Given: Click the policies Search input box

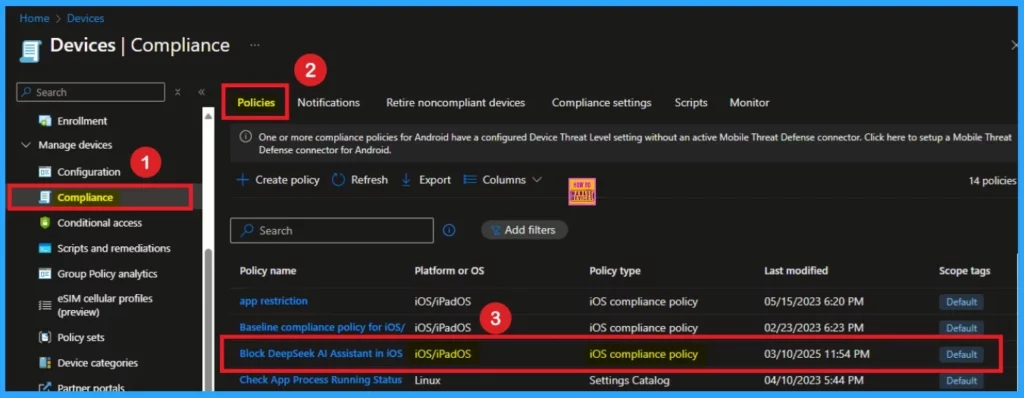Looking at the screenshot, I should (x=332, y=231).
